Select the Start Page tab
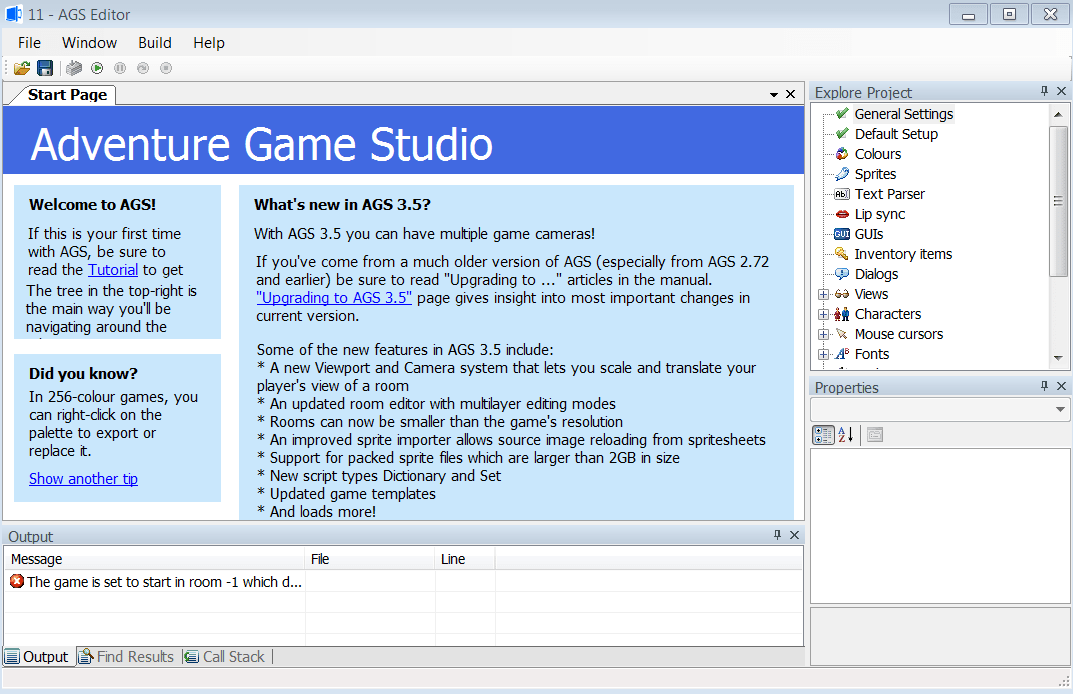This screenshot has width=1073, height=694. 67,94
